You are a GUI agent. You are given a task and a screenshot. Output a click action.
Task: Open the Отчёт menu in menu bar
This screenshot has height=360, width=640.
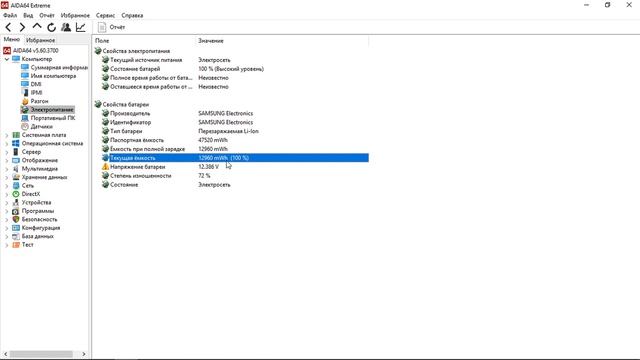point(47,15)
